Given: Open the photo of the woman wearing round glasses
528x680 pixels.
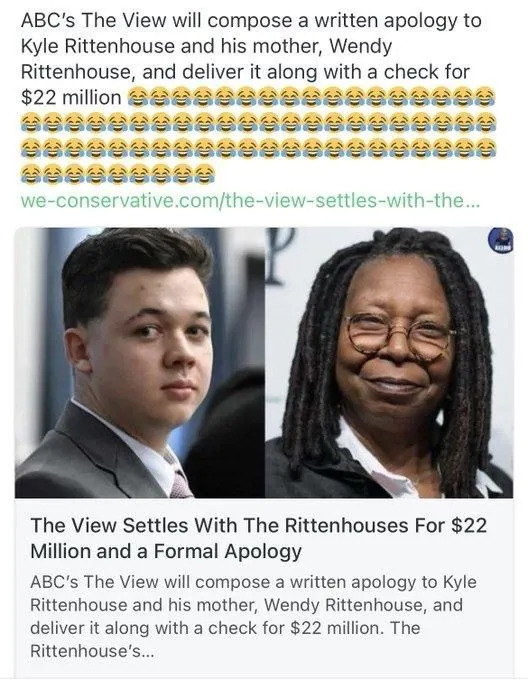Looking at the screenshot, I should click(x=389, y=363).
